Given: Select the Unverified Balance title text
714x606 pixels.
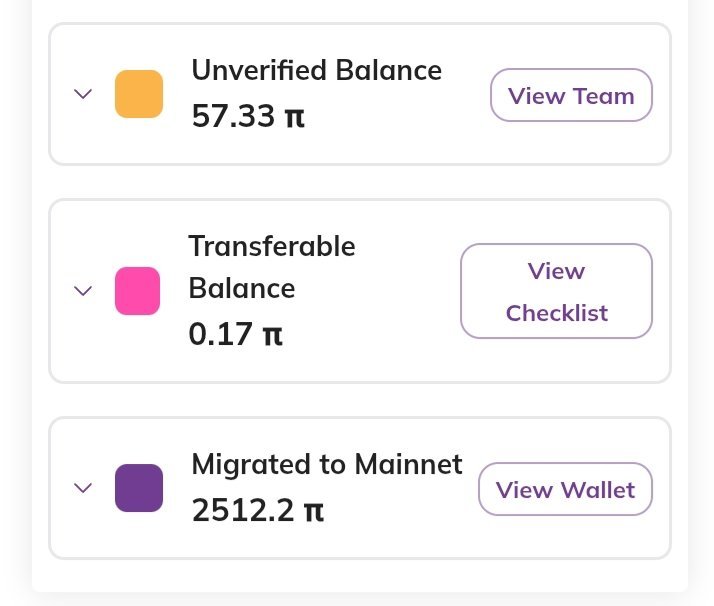Looking at the screenshot, I should click(x=316, y=71).
